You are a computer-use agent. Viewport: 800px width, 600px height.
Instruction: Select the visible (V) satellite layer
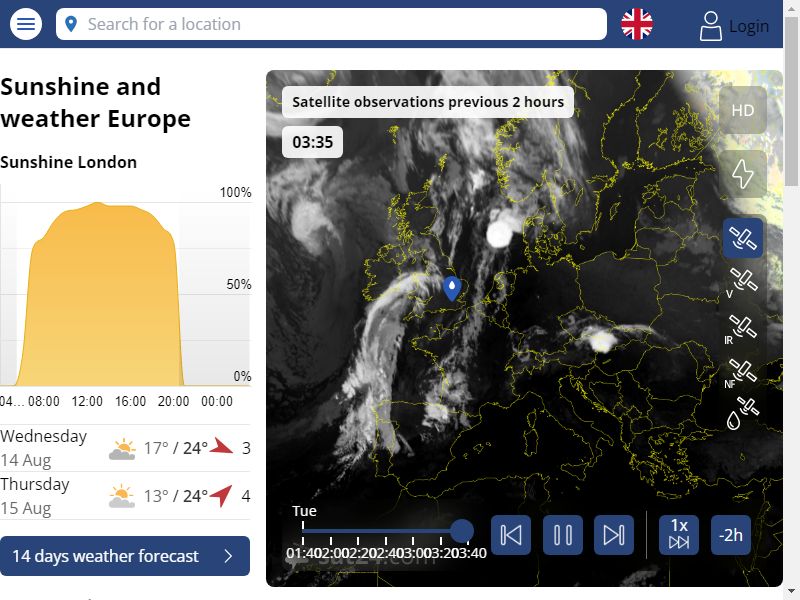click(x=743, y=281)
